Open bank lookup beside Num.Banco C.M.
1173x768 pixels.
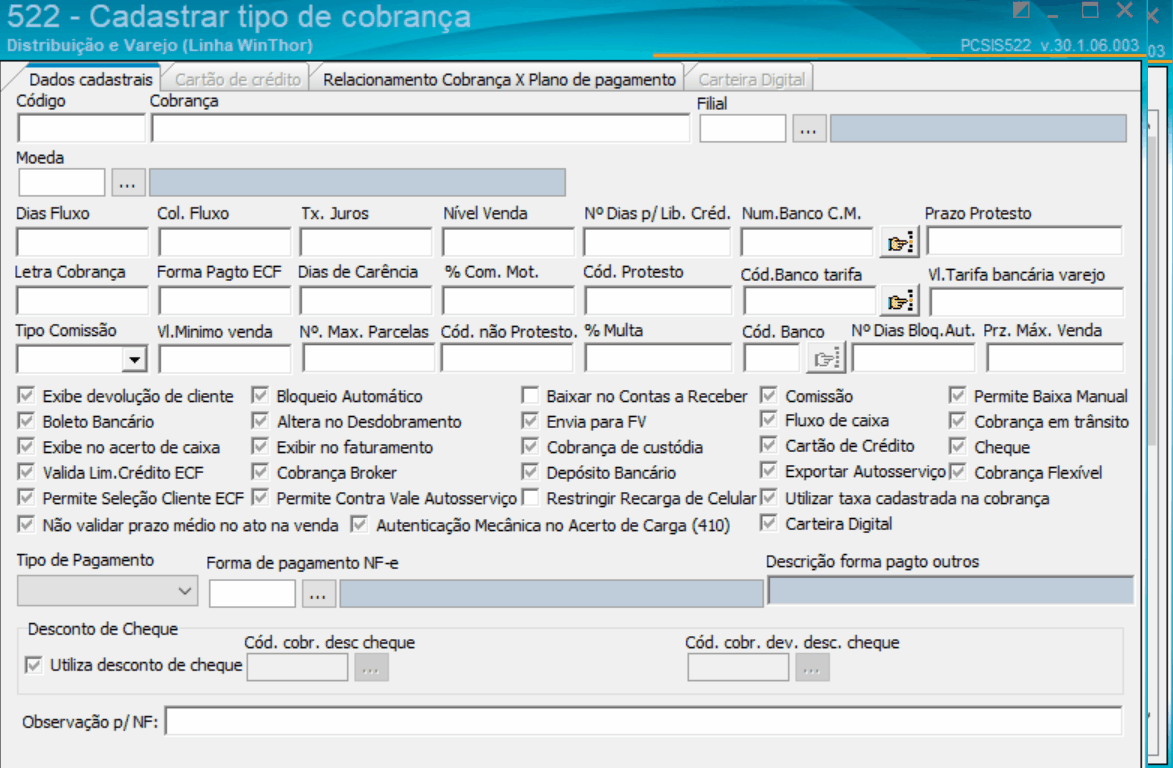click(x=898, y=243)
